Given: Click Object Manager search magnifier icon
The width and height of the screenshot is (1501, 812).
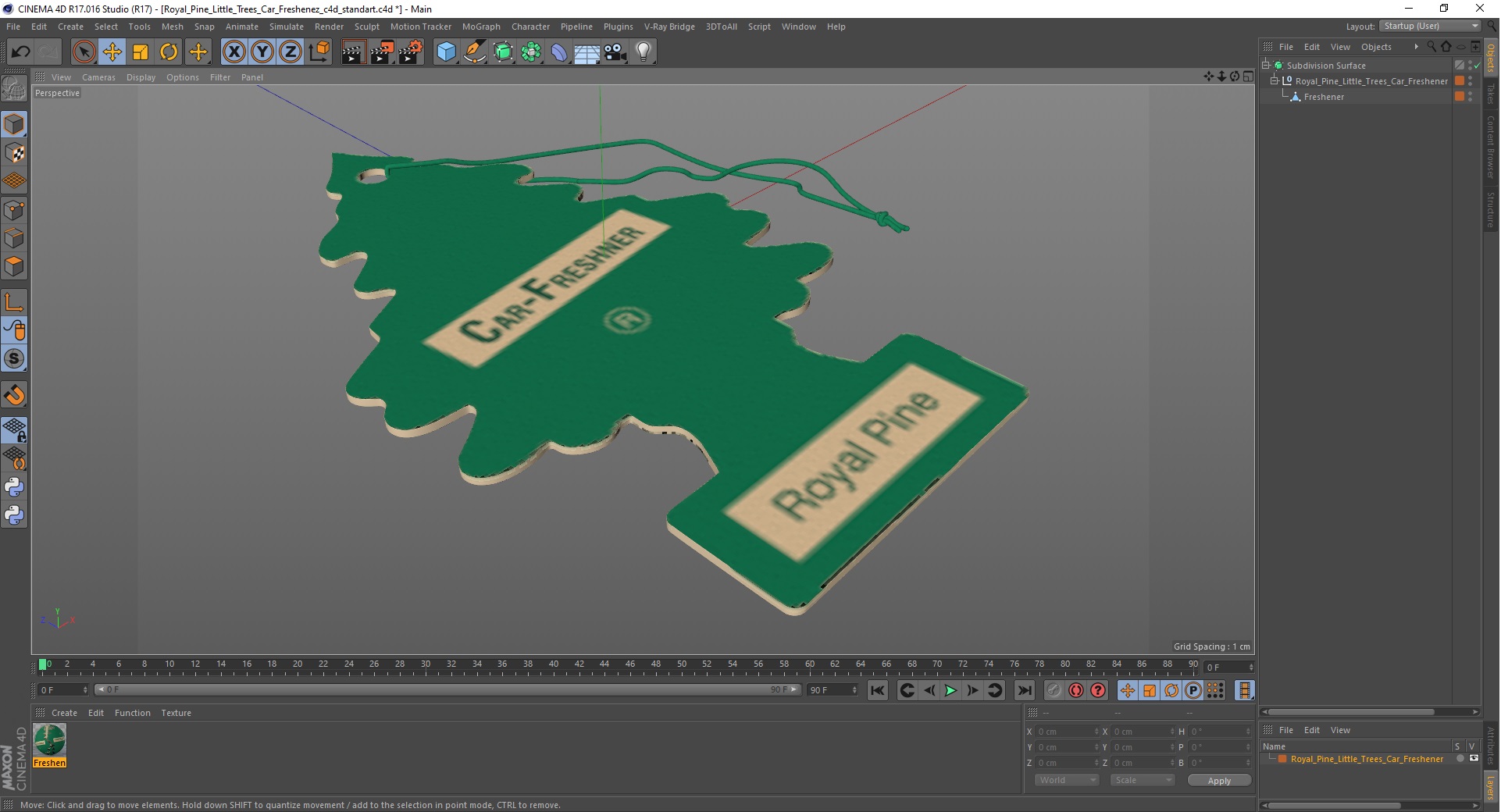Looking at the screenshot, I should pyautogui.click(x=1431, y=47).
